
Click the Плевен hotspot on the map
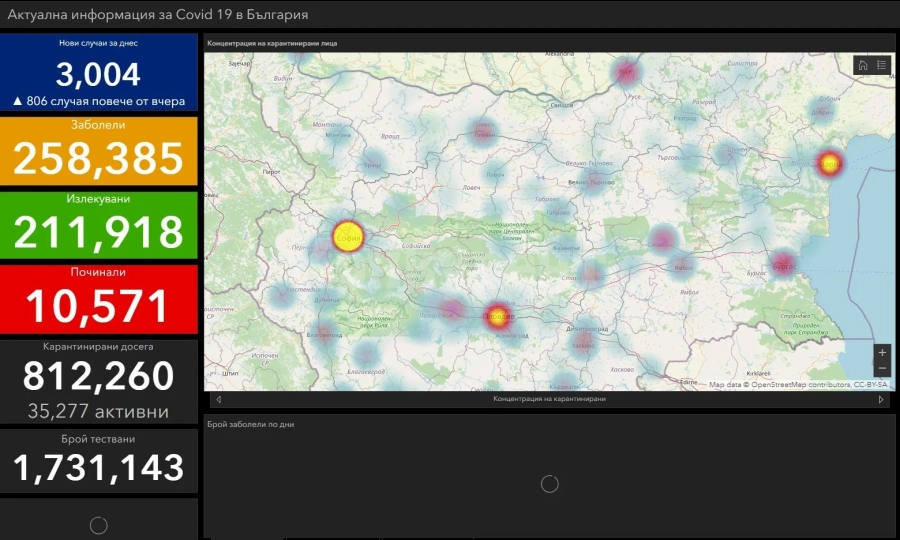pos(483,132)
